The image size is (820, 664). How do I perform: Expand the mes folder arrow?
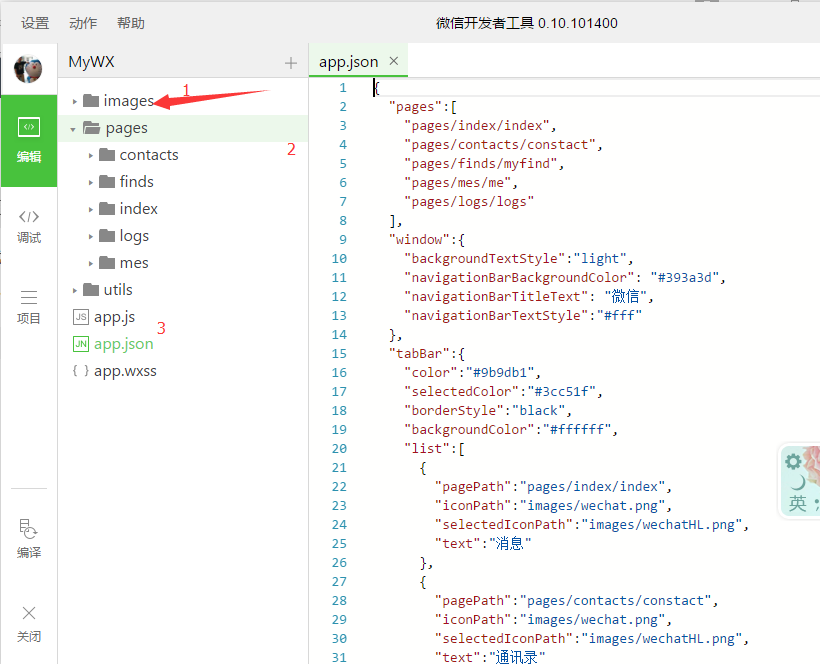[90, 264]
